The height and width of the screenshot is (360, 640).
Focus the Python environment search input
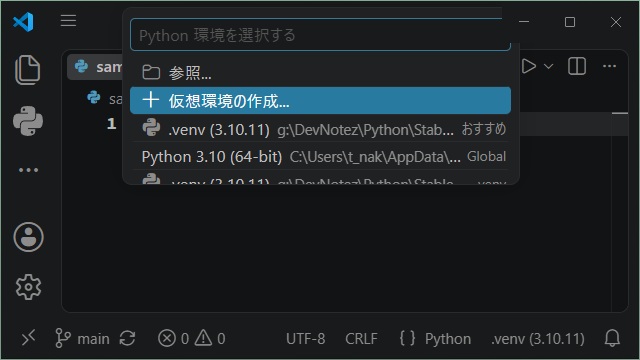tap(320, 35)
